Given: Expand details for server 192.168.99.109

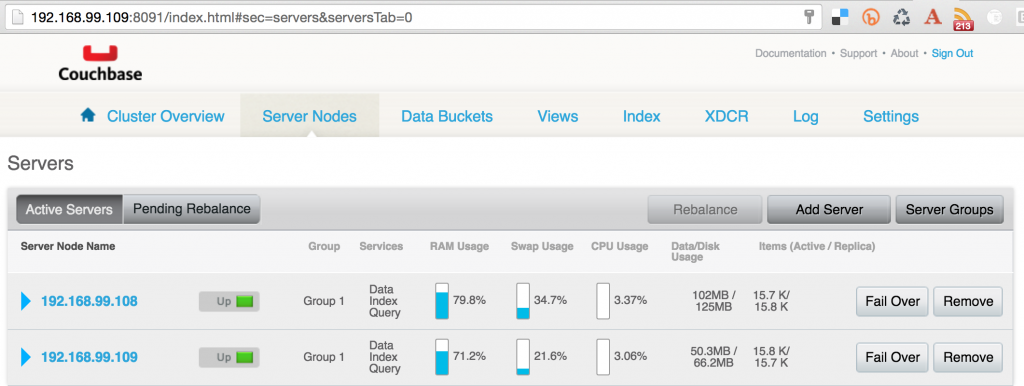Looking at the screenshot, I should pos(26,357).
